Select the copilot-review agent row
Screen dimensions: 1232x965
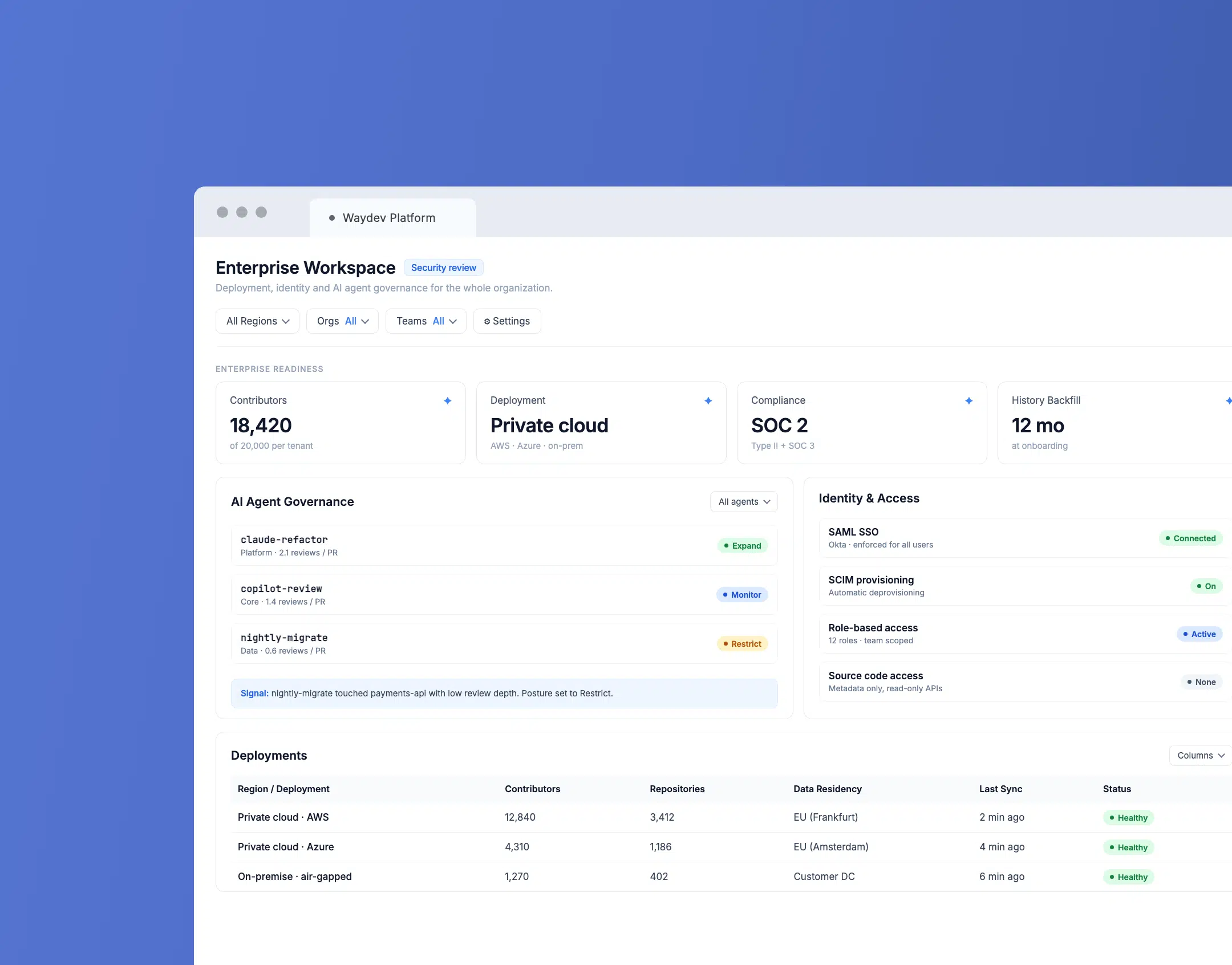pos(504,594)
